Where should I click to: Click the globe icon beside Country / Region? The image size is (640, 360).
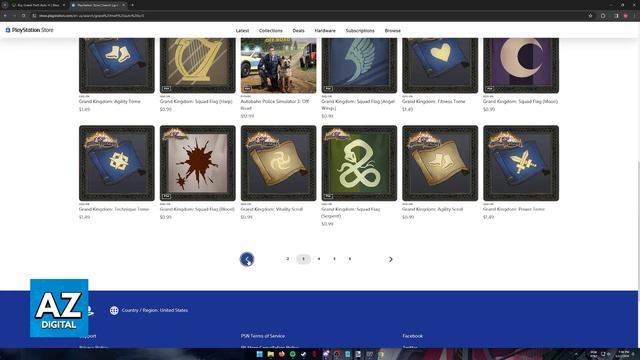(114, 310)
